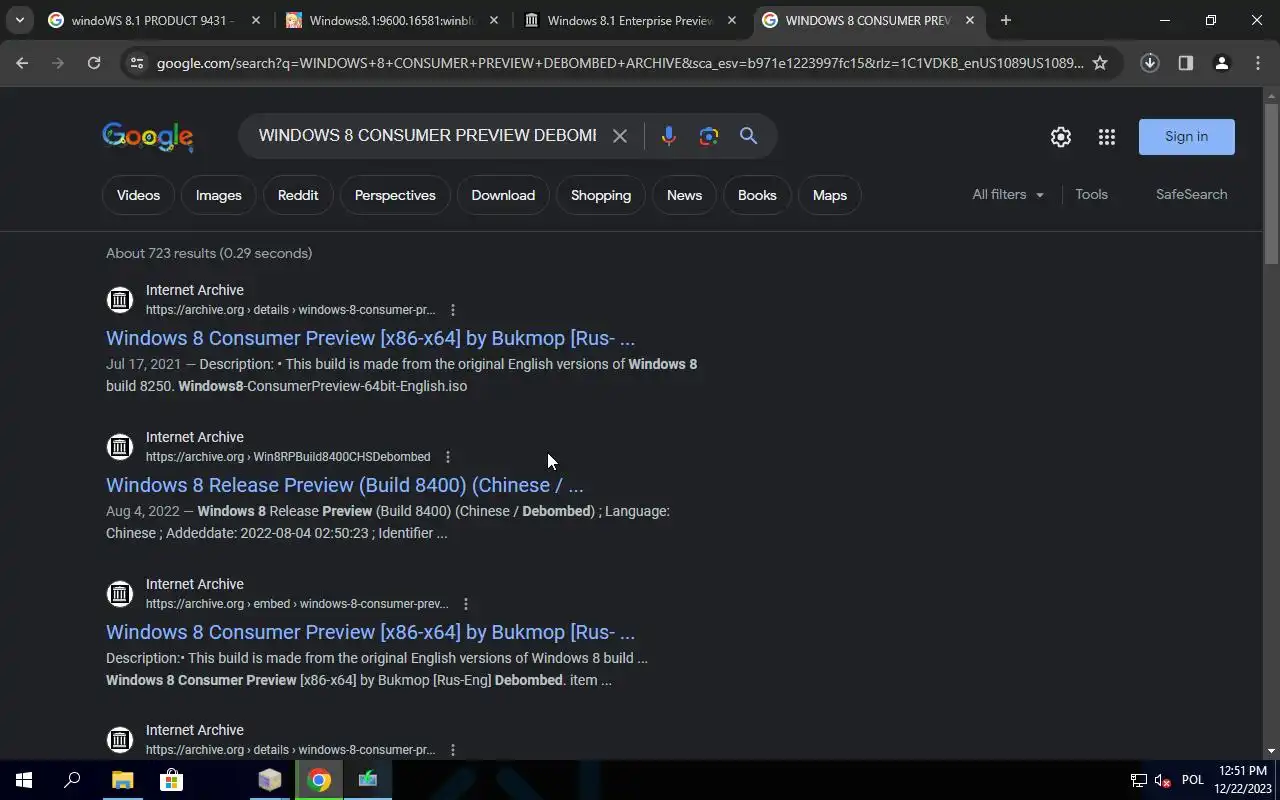Filter results by News

click(685, 195)
